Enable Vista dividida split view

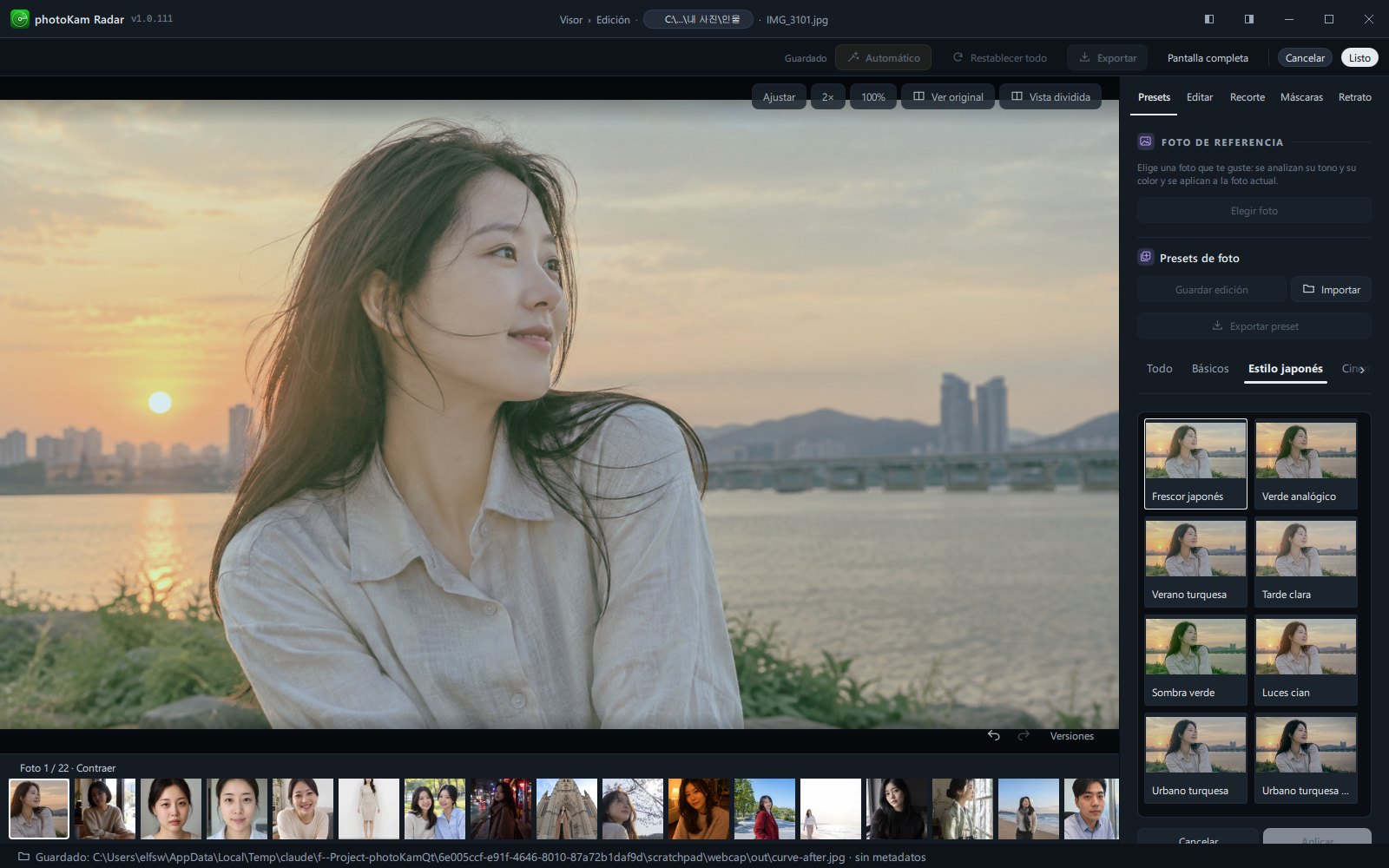tap(1050, 96)
